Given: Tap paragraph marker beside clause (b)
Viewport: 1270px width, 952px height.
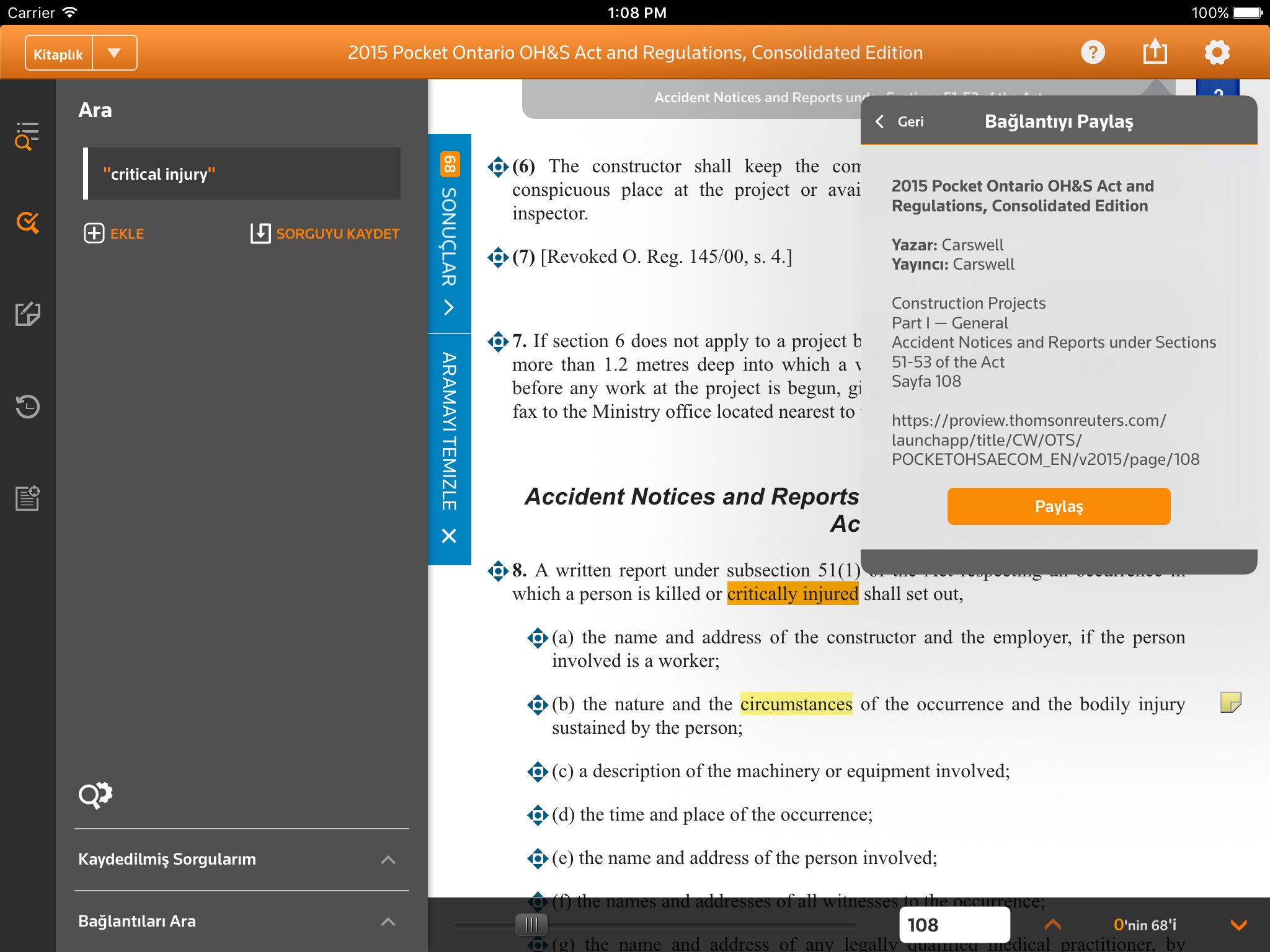Looking at the screenshot, I should coord(538,704).
